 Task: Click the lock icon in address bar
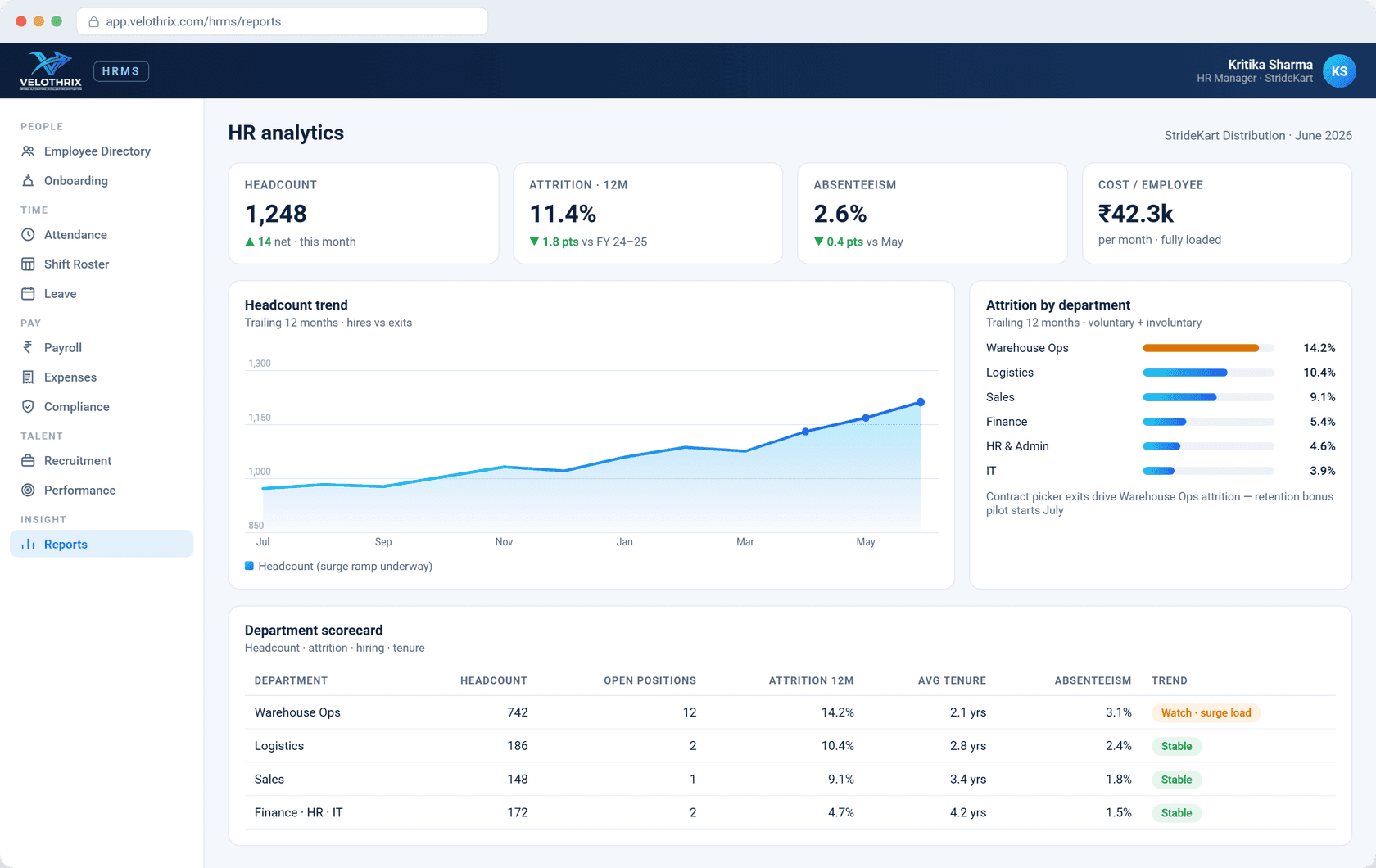pyautogui.click(x=93, y=22)
